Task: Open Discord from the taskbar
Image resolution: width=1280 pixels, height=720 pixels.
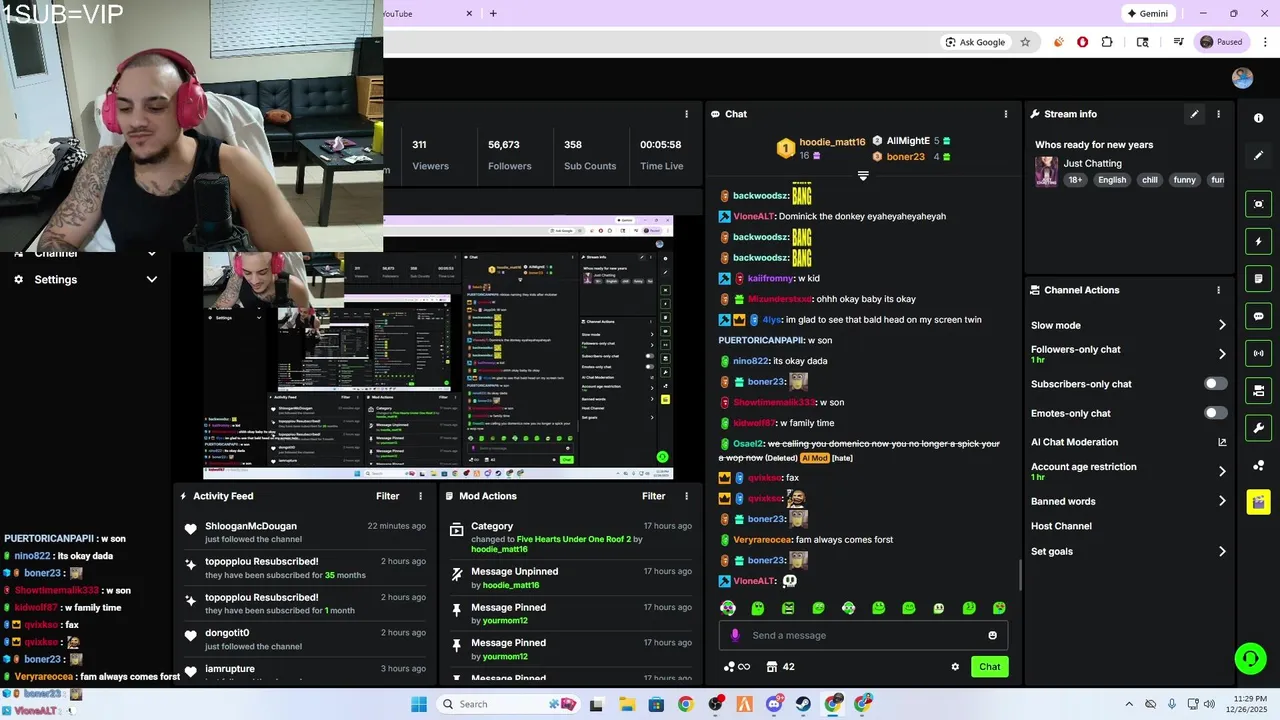Action: [774, 704]
